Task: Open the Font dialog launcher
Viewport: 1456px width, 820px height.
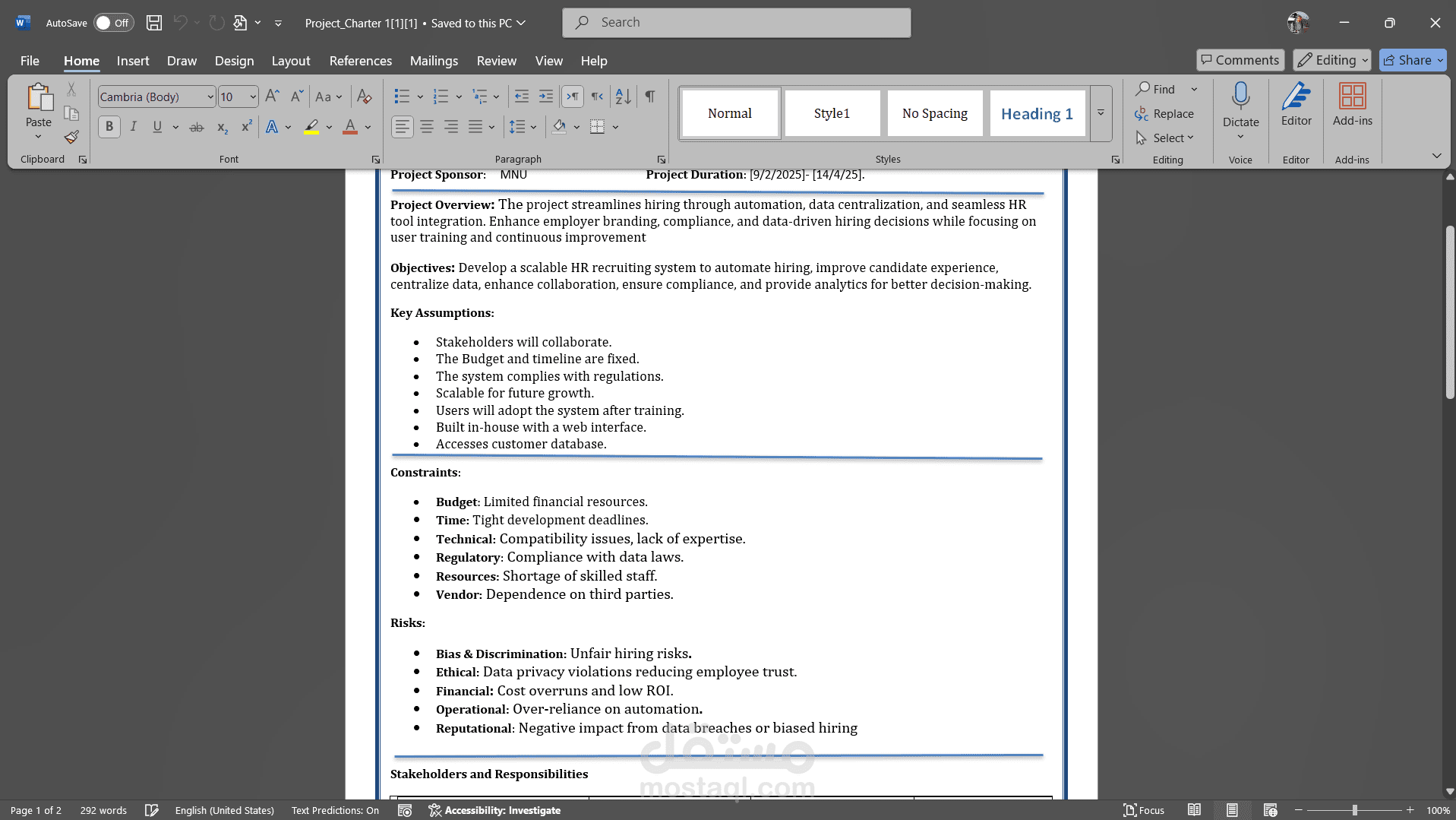Action: point(376,160)
